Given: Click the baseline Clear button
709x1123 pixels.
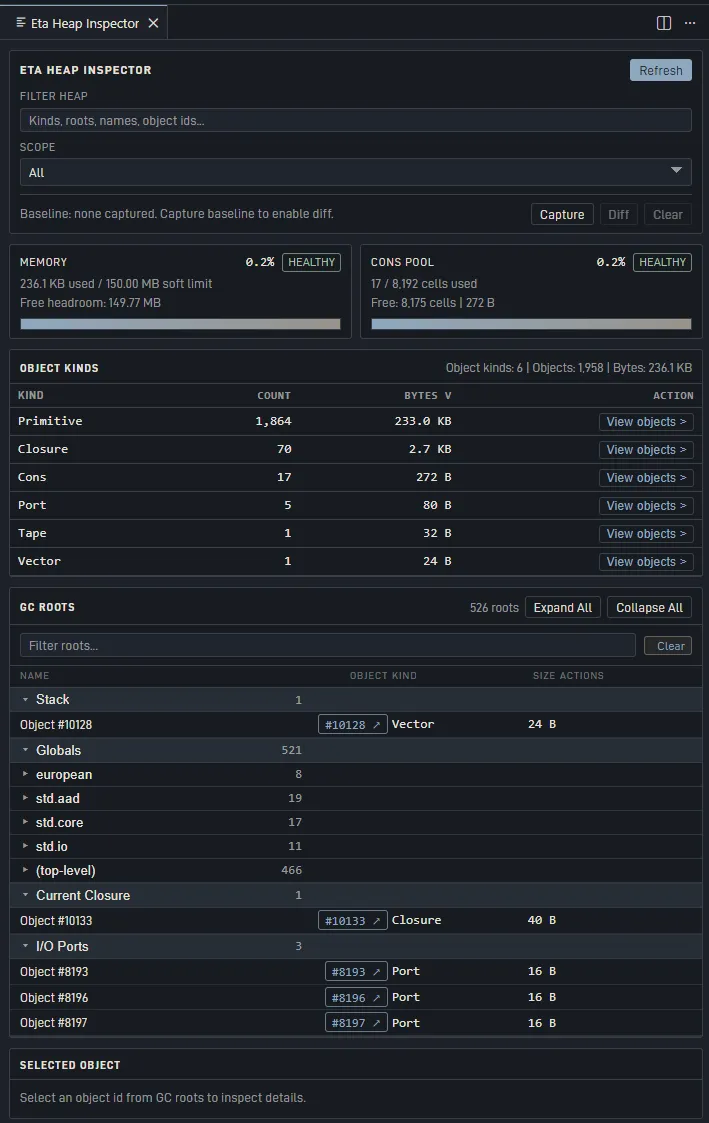Looking at the screenshot, I should pyautogui.click(x=667, y=214).
